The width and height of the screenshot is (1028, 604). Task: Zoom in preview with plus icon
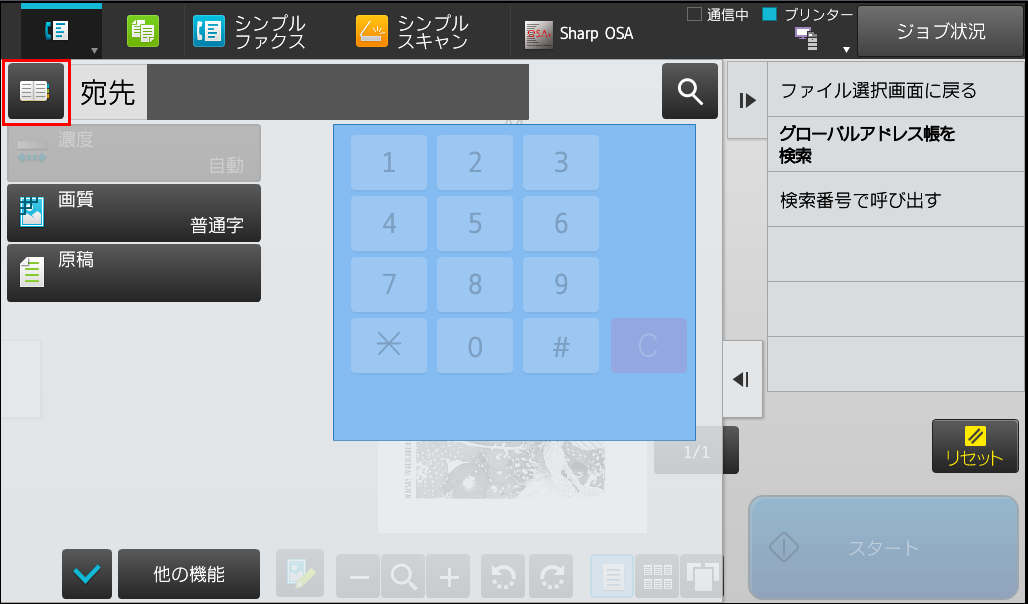coord(448,576)
